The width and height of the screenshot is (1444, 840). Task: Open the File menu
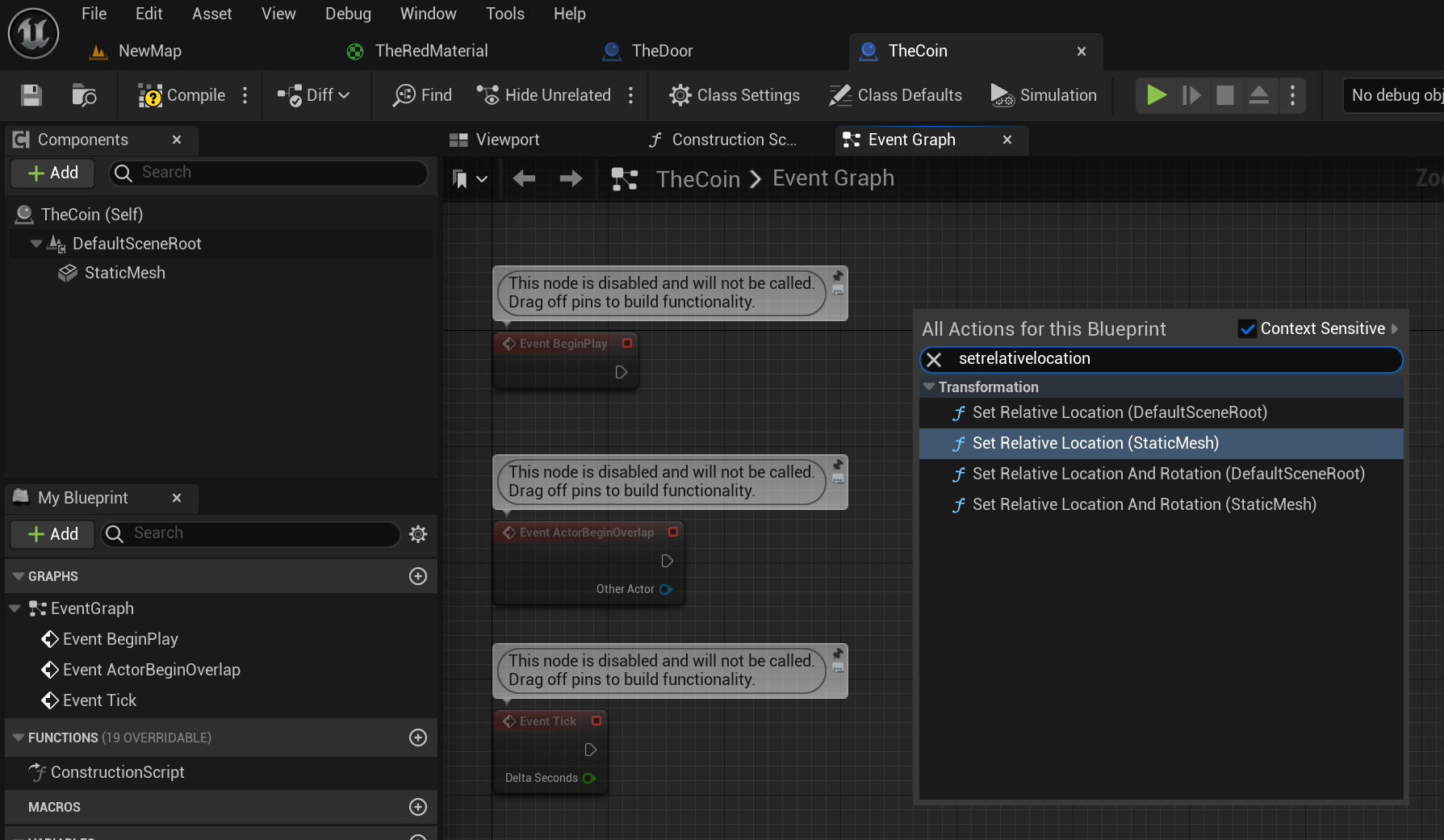click(94, 14)
